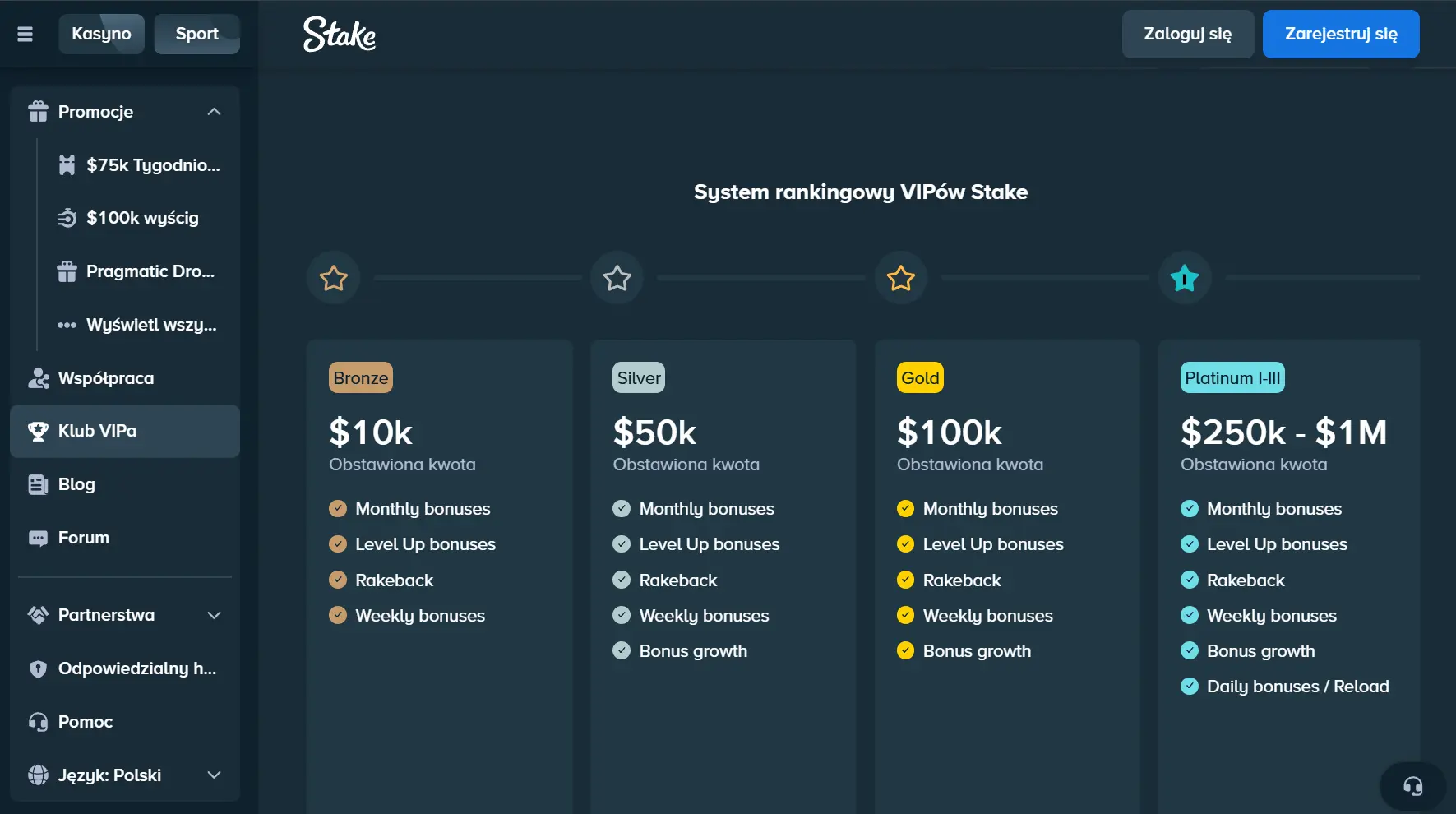Click the Promocje gift icon
The width and height of the screenshot is (1456, 814).
click(38, 112)
